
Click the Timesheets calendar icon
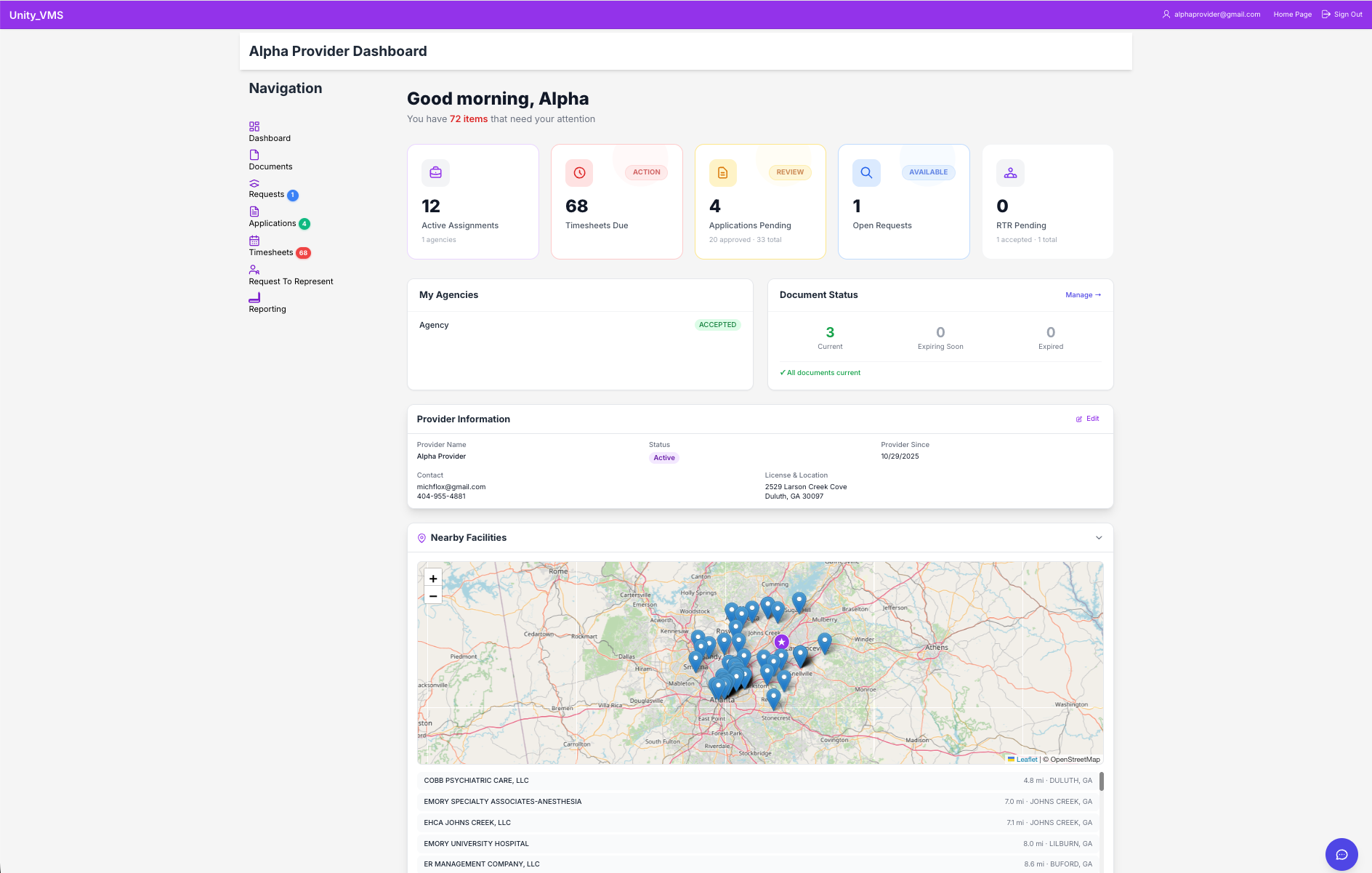point(254,239)
